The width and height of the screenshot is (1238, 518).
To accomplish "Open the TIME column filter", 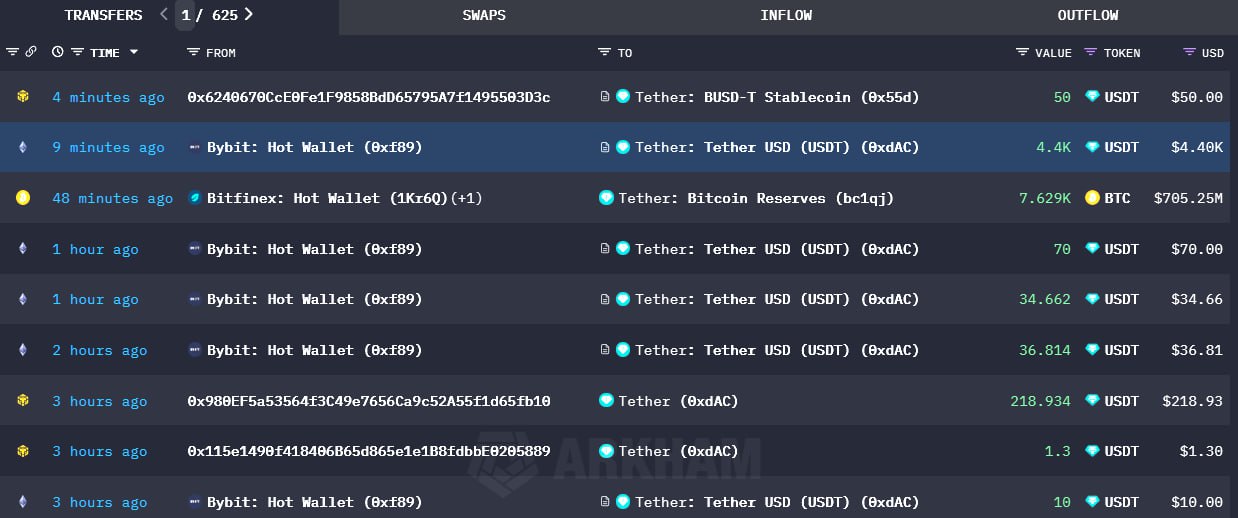I will pos(77,52).
